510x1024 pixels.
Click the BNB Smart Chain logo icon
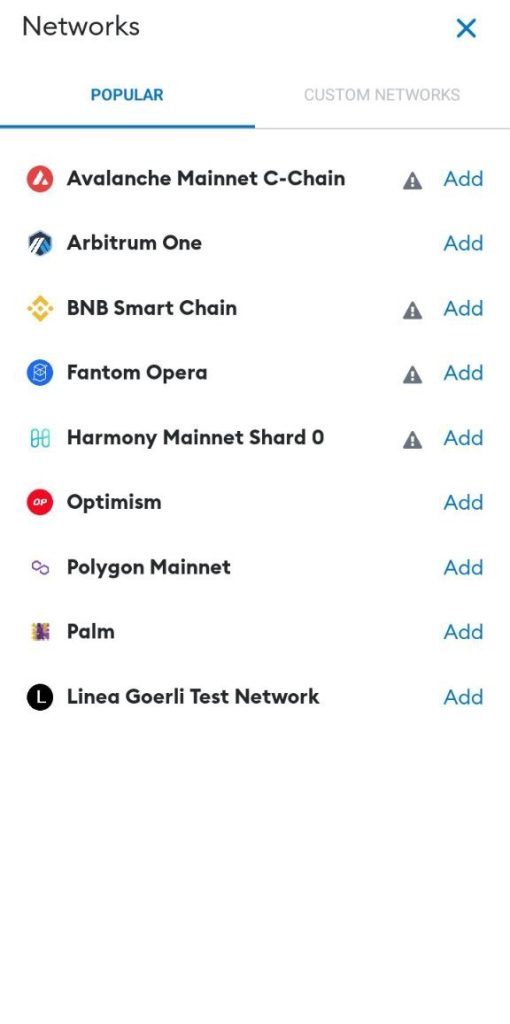(40, 308)
